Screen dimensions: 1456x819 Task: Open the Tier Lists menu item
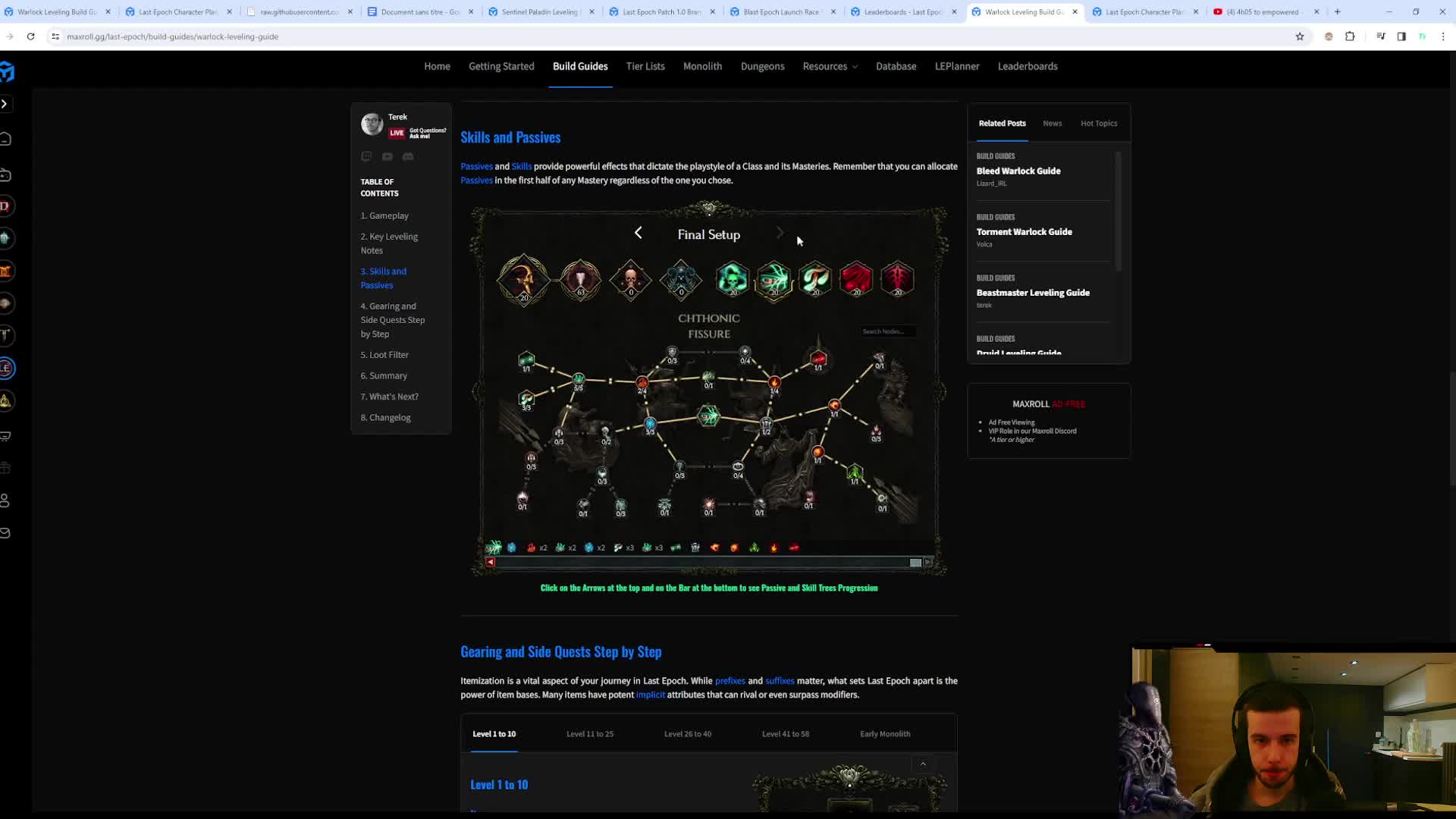pos(645,67)
